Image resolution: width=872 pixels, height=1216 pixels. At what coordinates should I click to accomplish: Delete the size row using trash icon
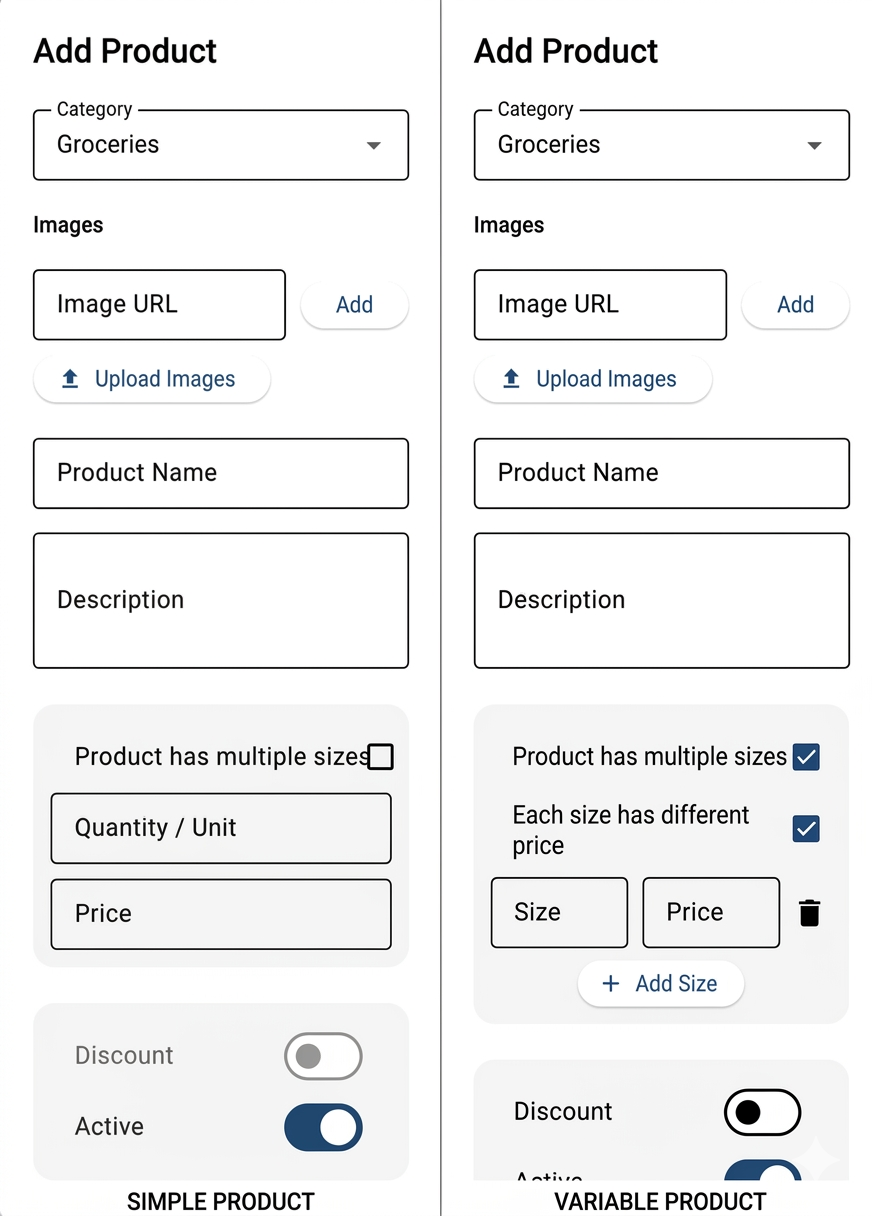808,912
